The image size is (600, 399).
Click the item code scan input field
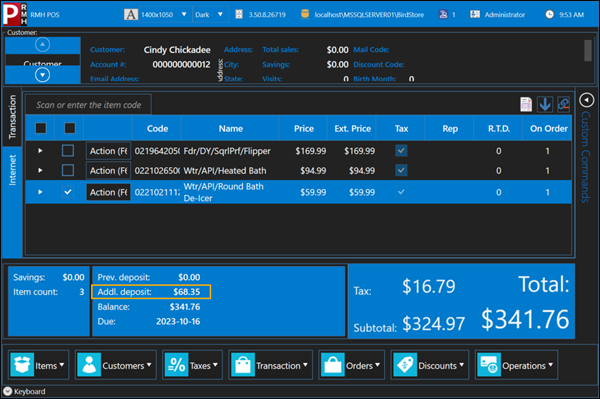coord(88,104)
